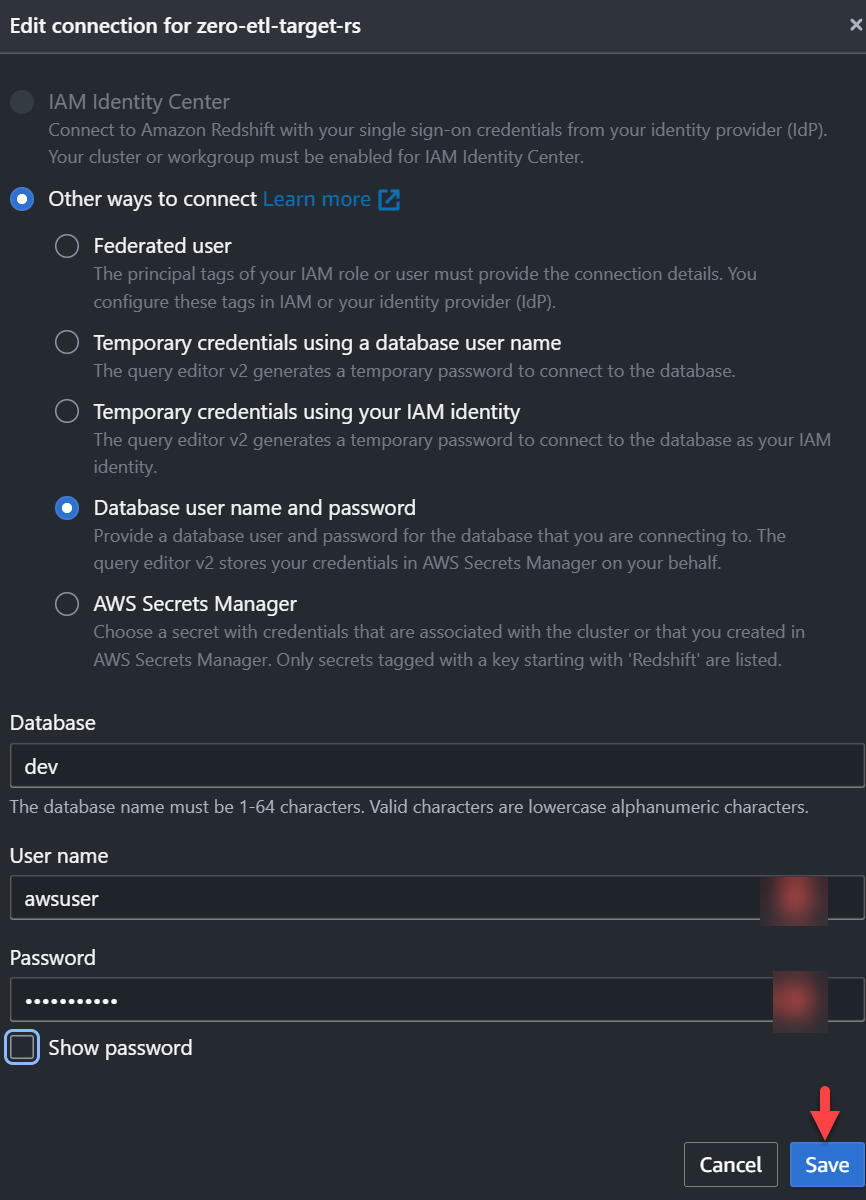Image resolution: width=866 pixels, height=1200 pixels.
Task: Select Other ways to connect
Action: tap(22, 199)
